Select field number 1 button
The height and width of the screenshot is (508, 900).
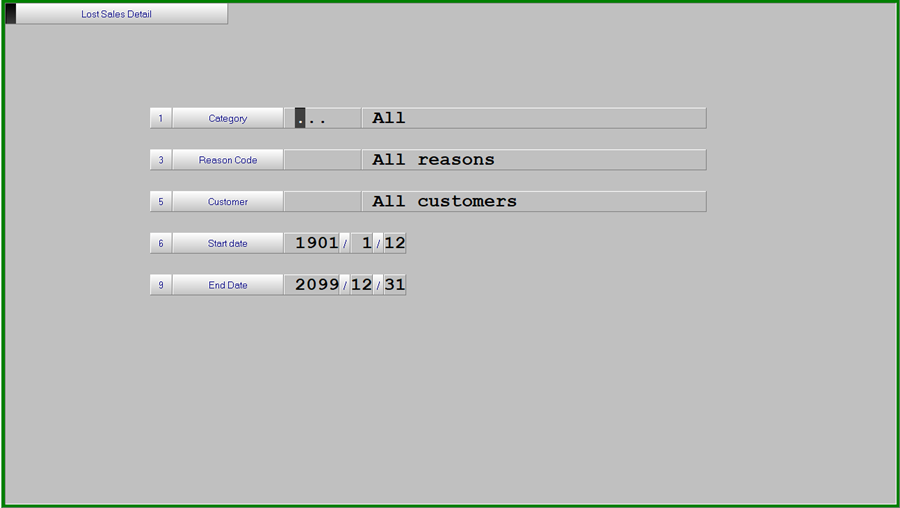click(x=161, y=118)
